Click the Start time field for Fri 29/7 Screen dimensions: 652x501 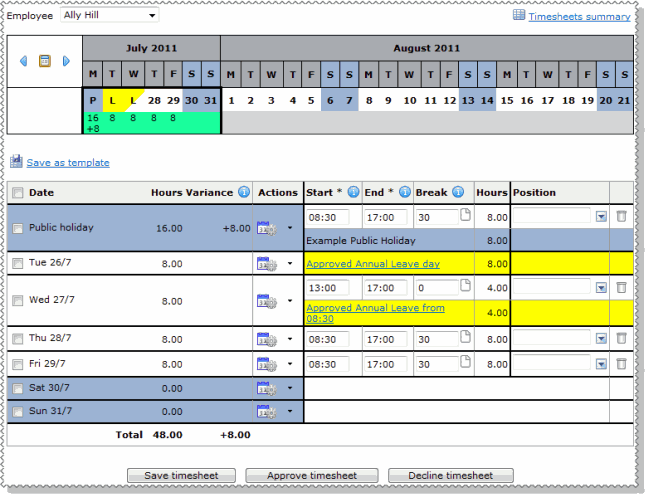point(328,364)
